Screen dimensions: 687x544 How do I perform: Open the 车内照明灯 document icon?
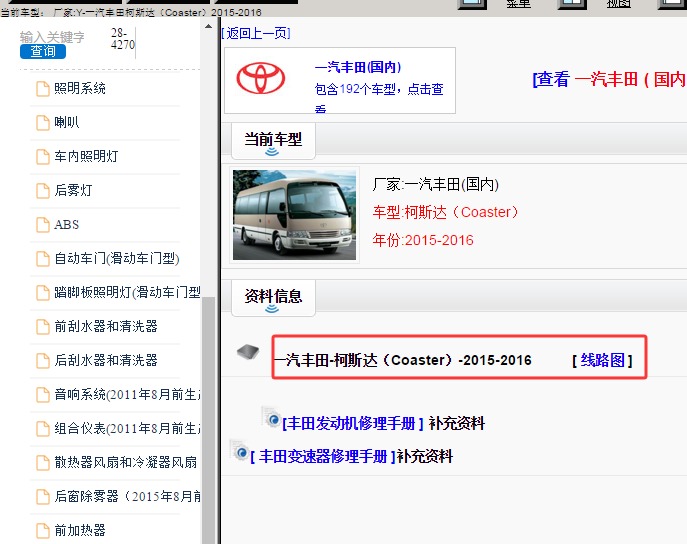pyautogui.click(x=42, y=156)
